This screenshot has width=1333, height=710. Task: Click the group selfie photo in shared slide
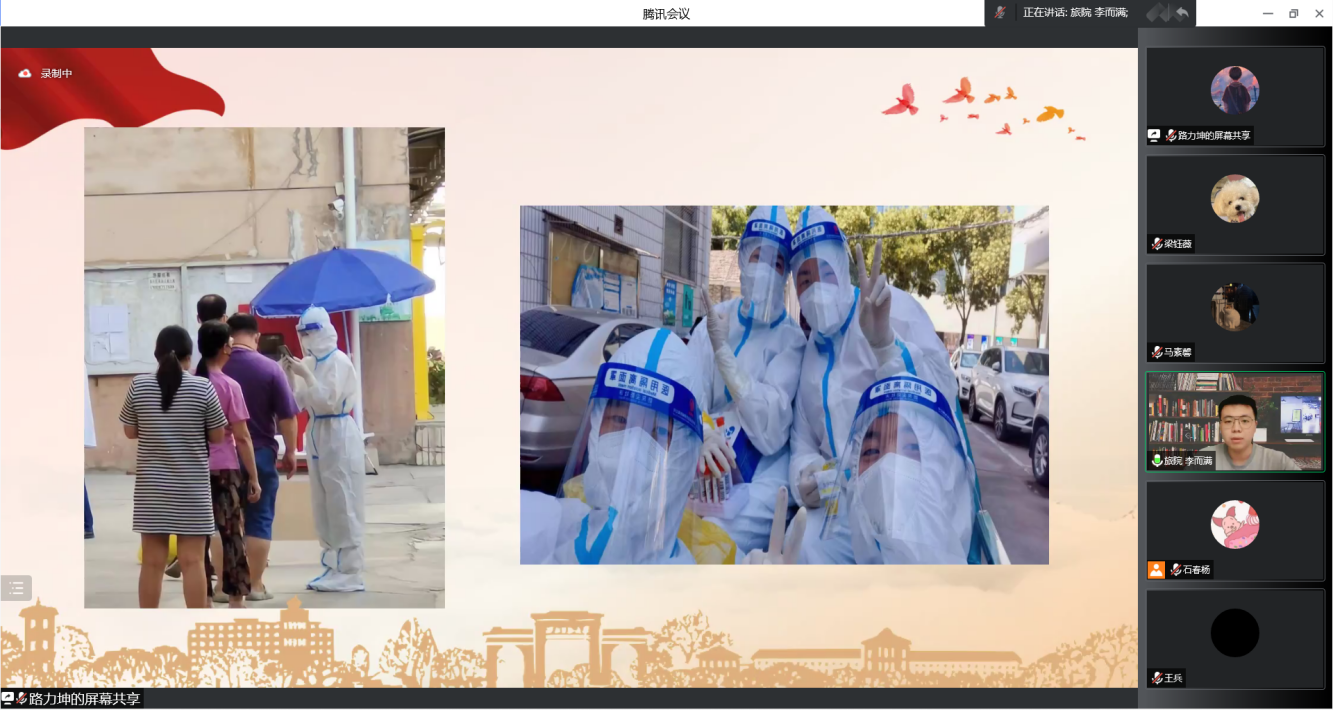(784, 385)
